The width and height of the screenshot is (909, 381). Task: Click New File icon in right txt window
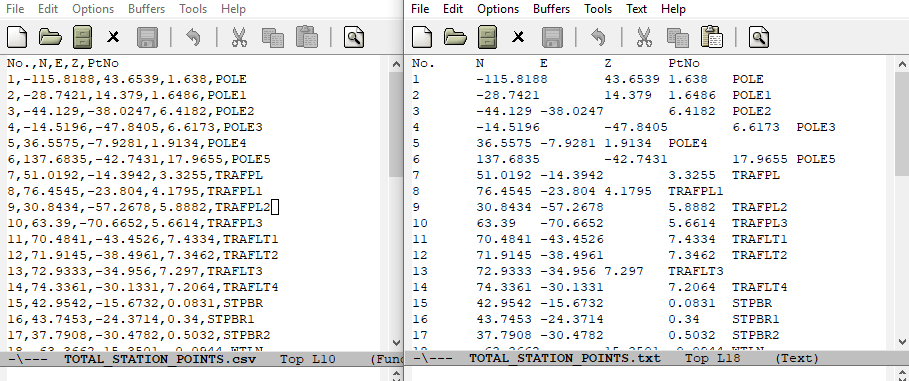pyautogui.click(x=422, y=37)
